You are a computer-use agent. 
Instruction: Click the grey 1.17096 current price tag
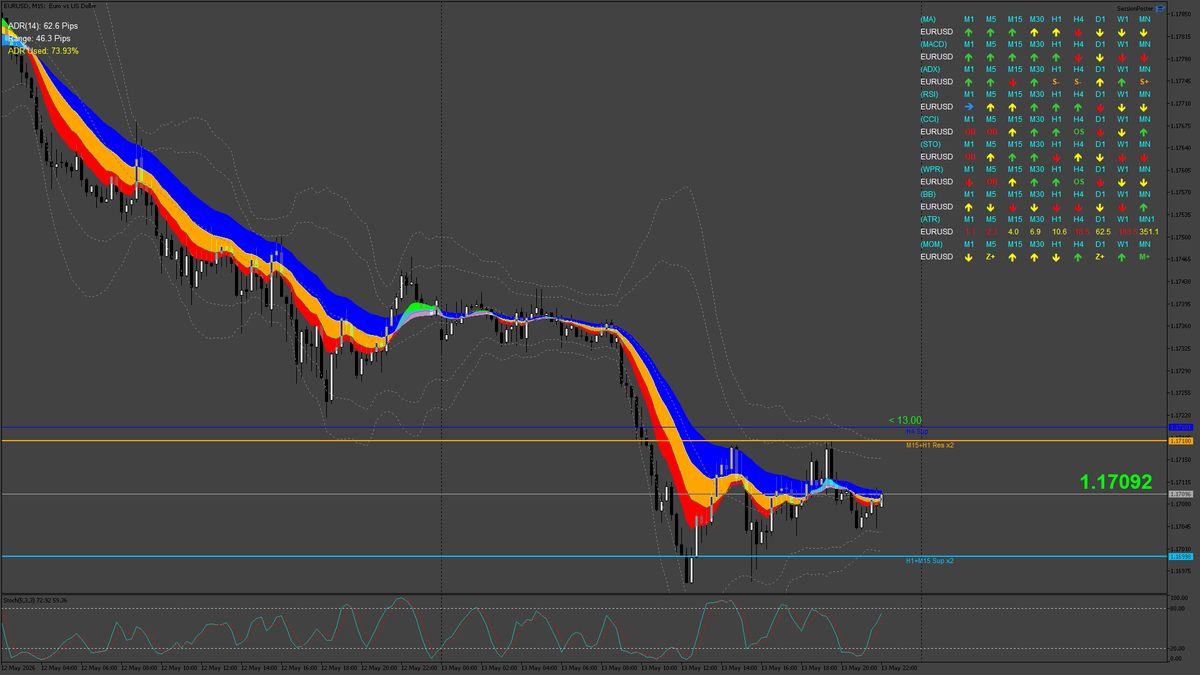point(1181,494)
